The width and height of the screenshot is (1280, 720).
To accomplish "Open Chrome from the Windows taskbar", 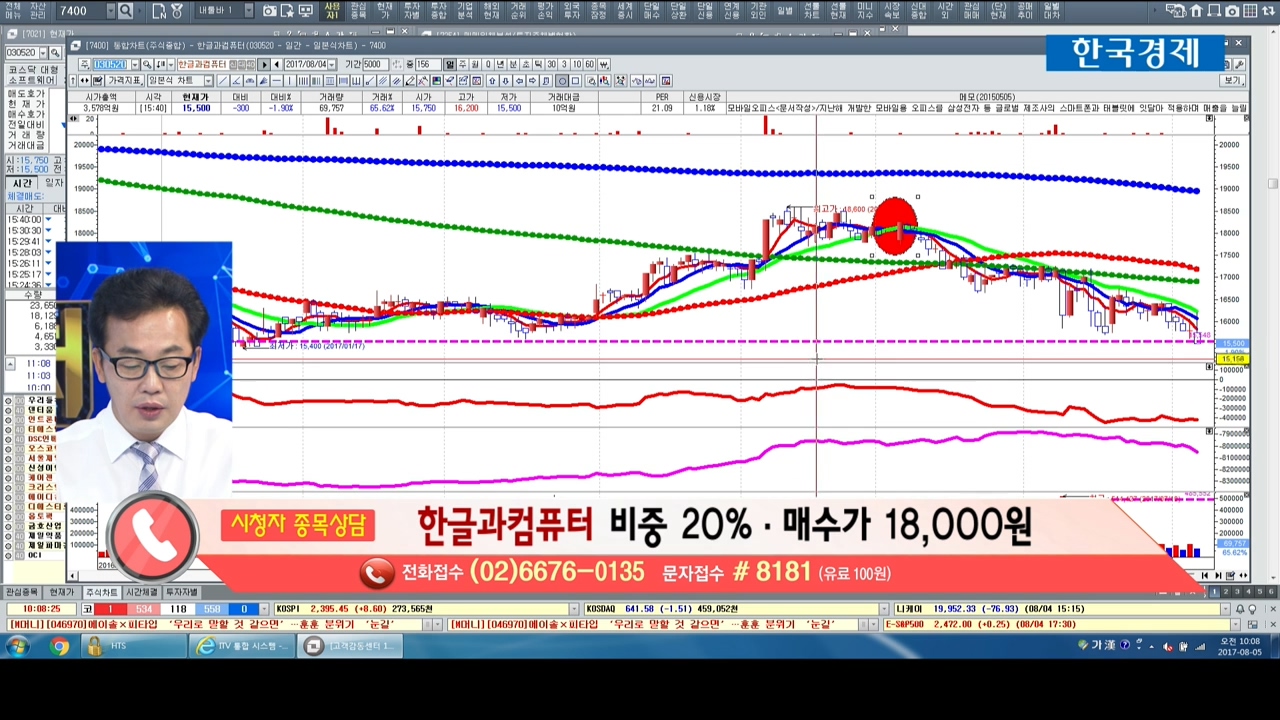I will click(59, 646).
